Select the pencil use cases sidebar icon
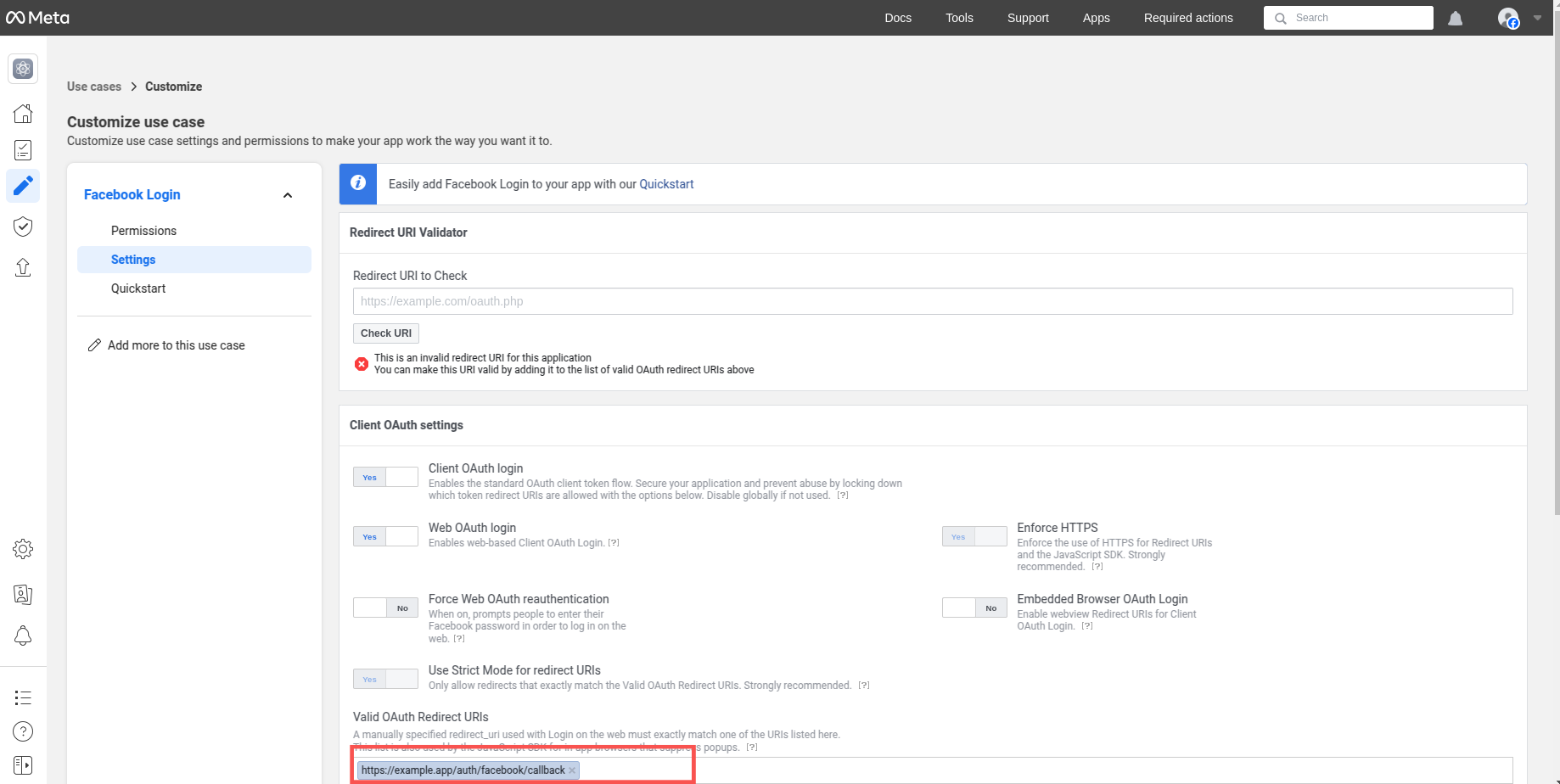Screen dimensions: 1560x784 (x=23, y=185)
